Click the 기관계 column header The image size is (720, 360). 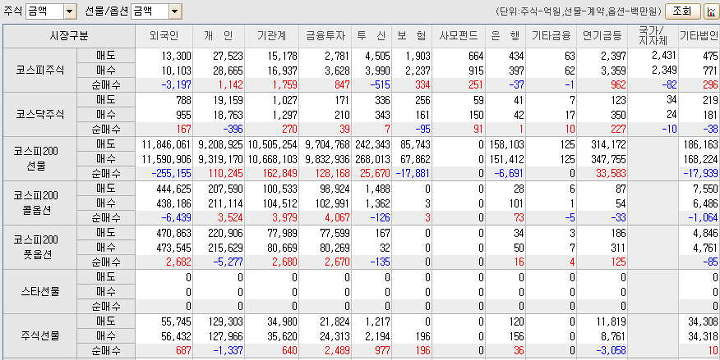(x=271, y=36)
